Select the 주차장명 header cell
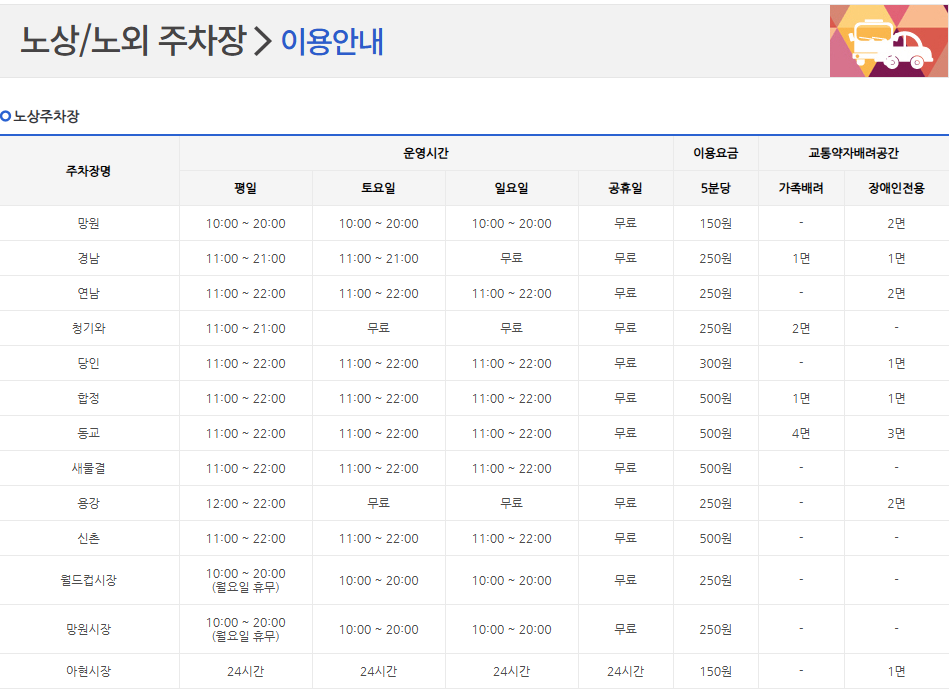949x693 pixels. pos(90,167)
